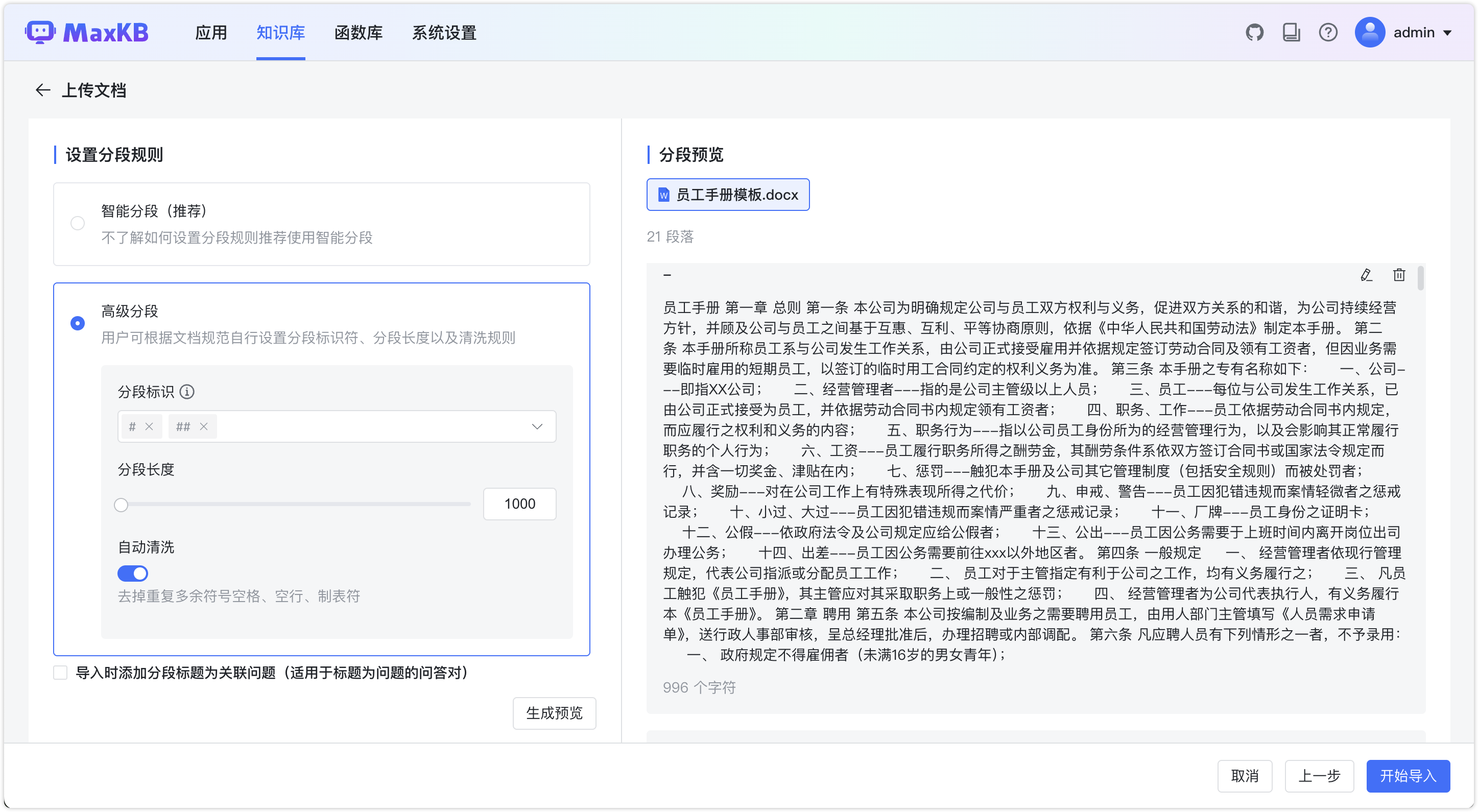Edit the first paragraph with pencil icon
This screenshot has width=1478, height=812.
(1366, 275)
